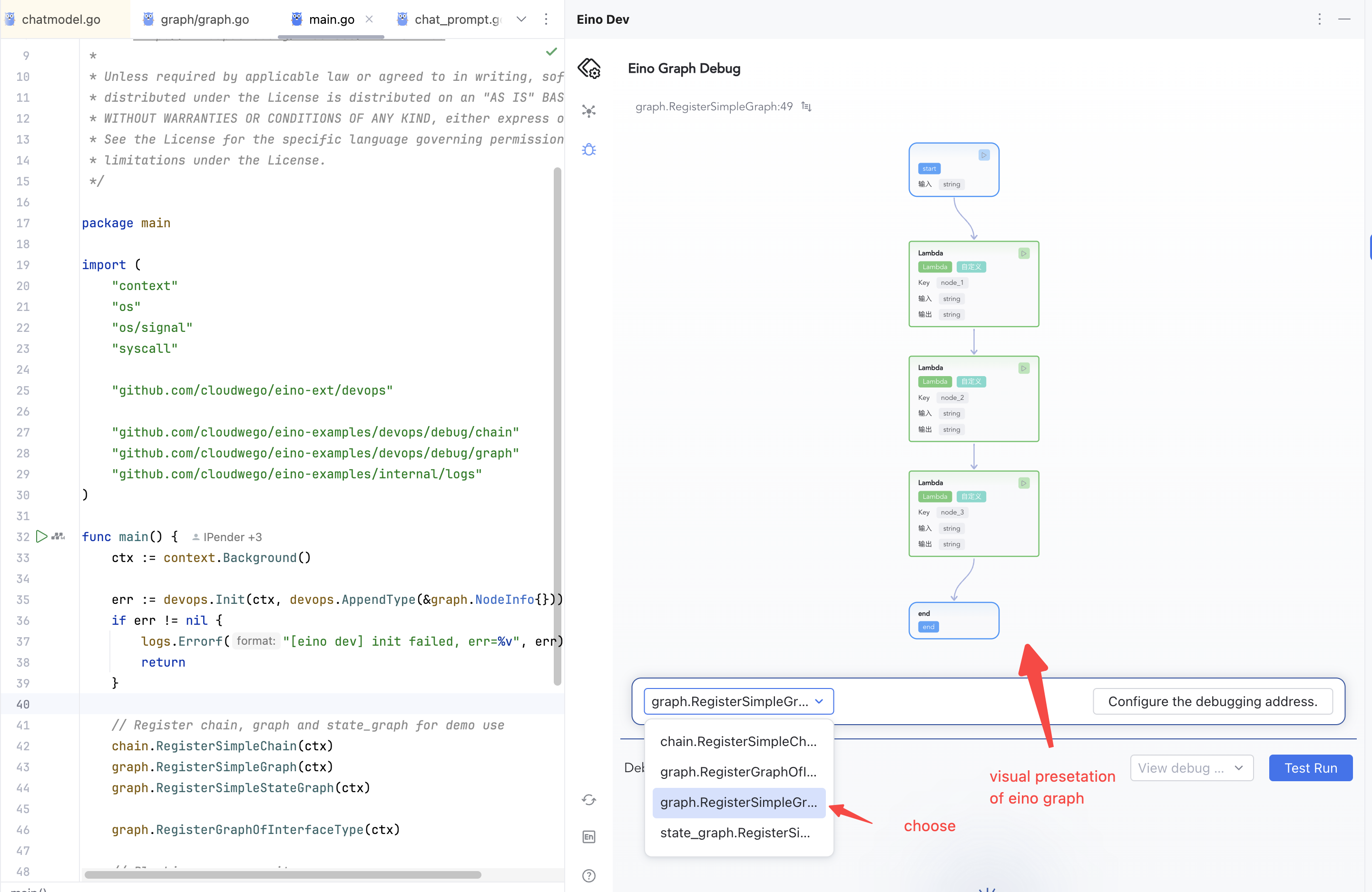Click the run gutter arrow beside func main
1372x892 pixels.
click(41, 536)
